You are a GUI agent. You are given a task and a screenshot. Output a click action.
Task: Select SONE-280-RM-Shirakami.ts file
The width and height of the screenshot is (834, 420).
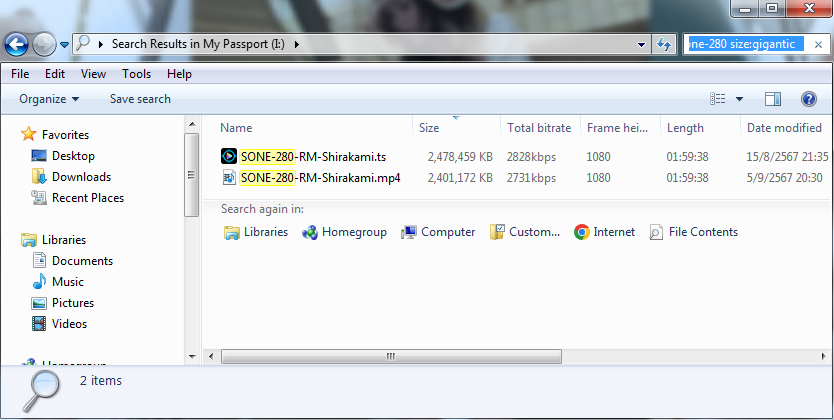(313, 157)
